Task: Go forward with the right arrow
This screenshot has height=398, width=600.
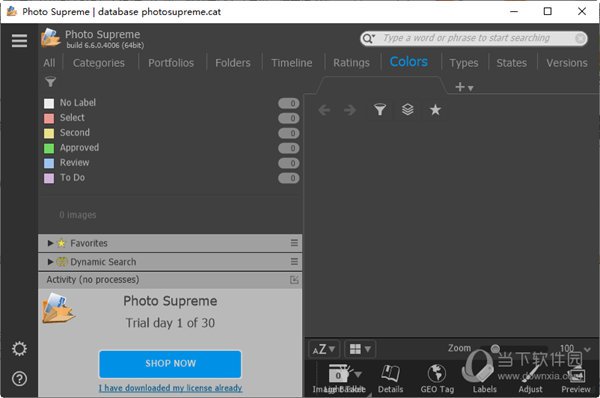Action: tap(350, 110)
